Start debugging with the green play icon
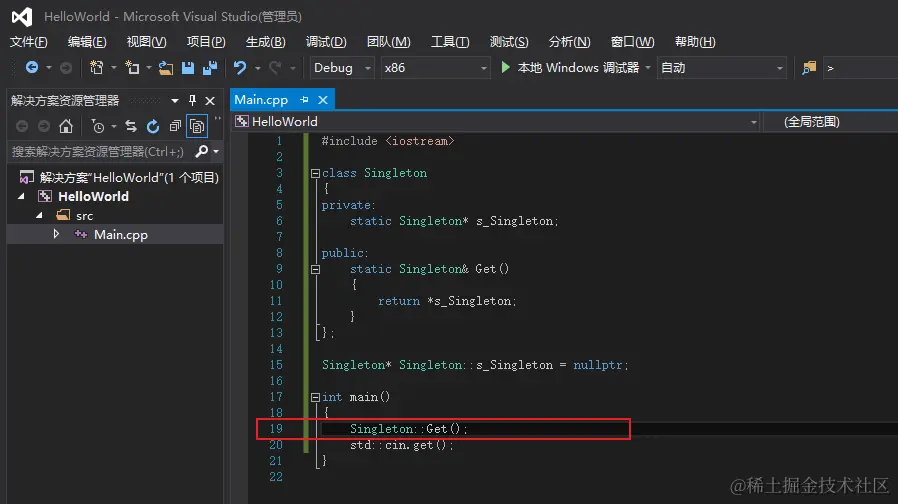The width and height of the screenshot is (898, 504). [505, 68]
